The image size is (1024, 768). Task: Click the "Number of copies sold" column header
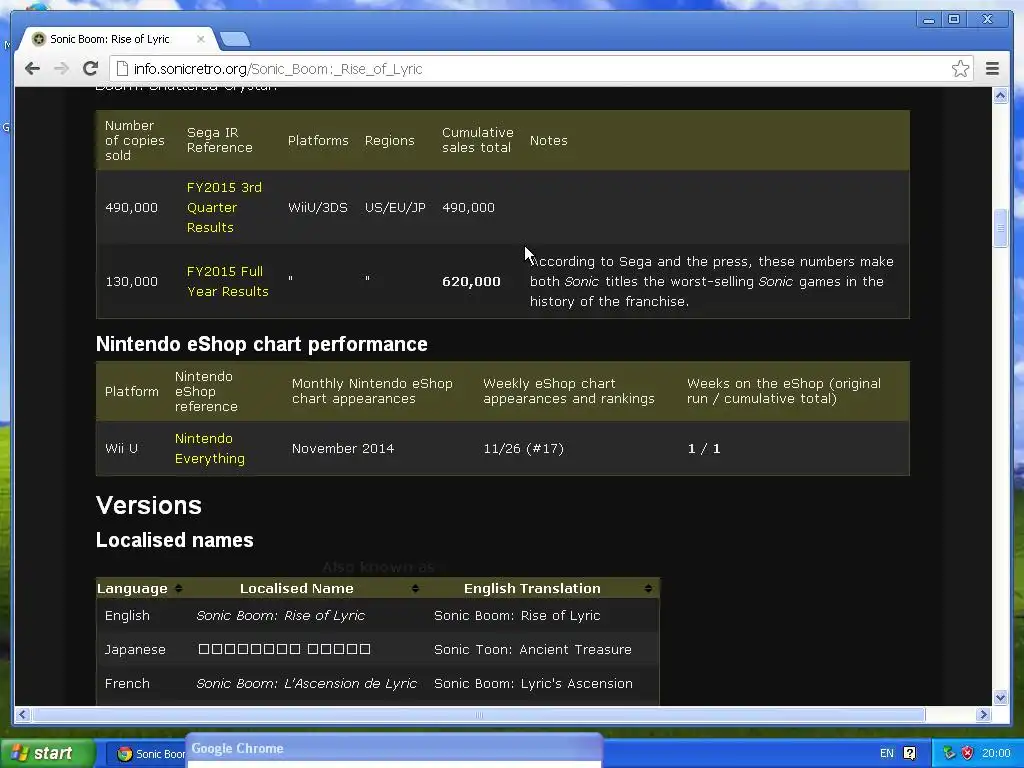pyautogui.click(x=135, y=140)
